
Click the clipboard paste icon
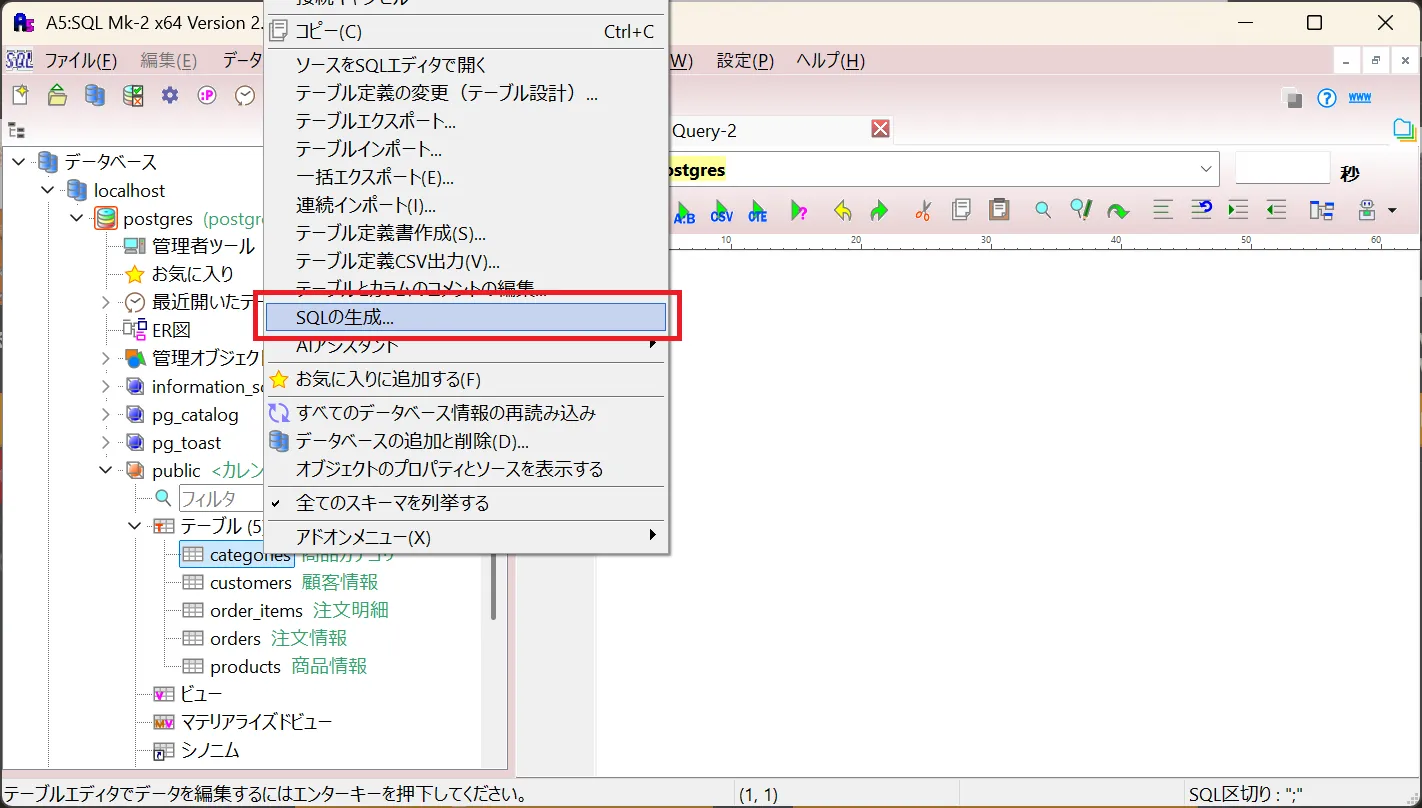tap(998, 210)
